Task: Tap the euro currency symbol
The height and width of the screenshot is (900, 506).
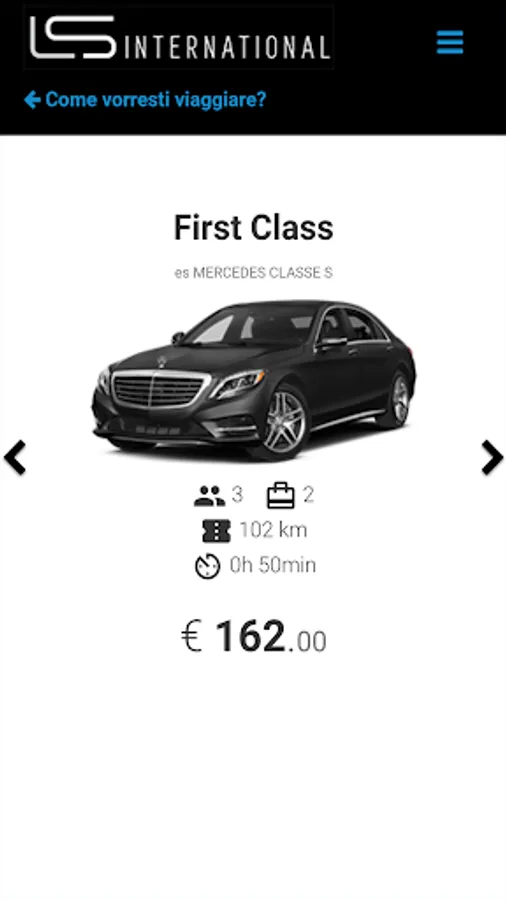Action: (x=192, y=637)
